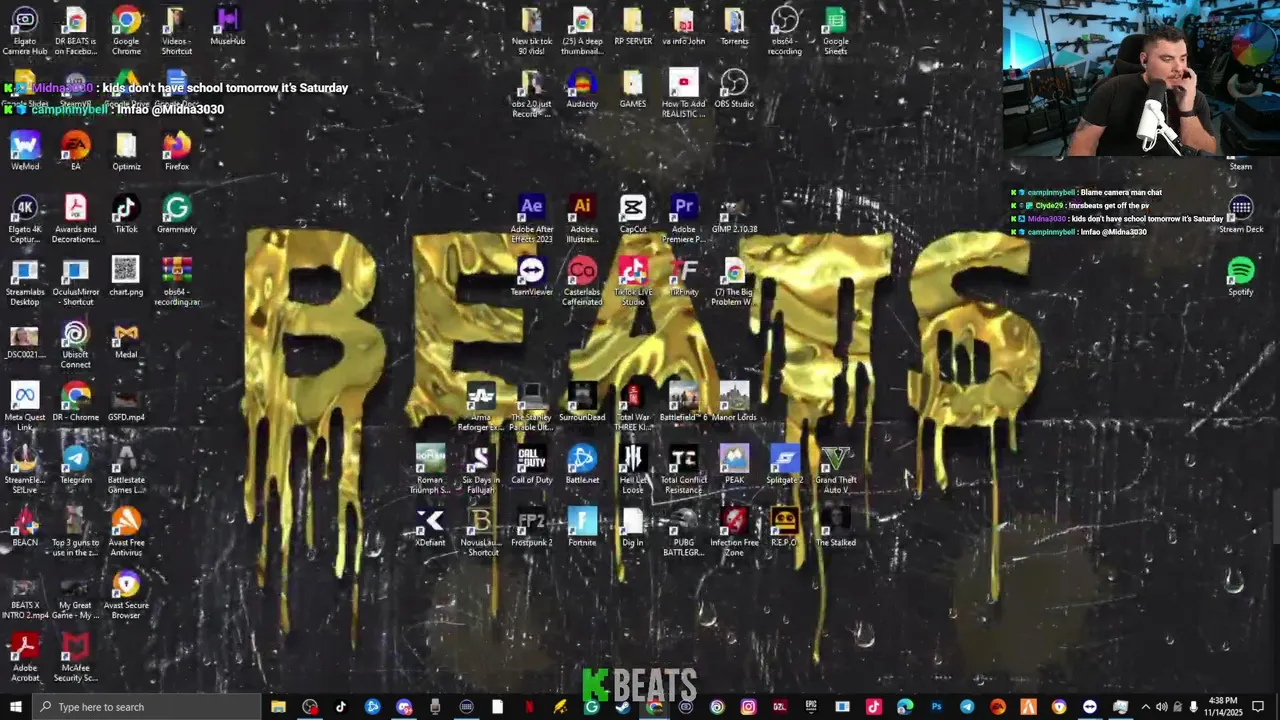The image size is (1280, 720).
Task: Open McAfee Security Scan shortcut
Action: (75, 658)
